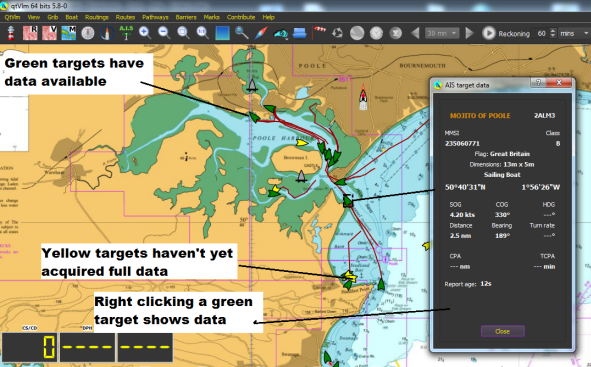Open the Contribute menu
The image size is (591, 367).
241,17
